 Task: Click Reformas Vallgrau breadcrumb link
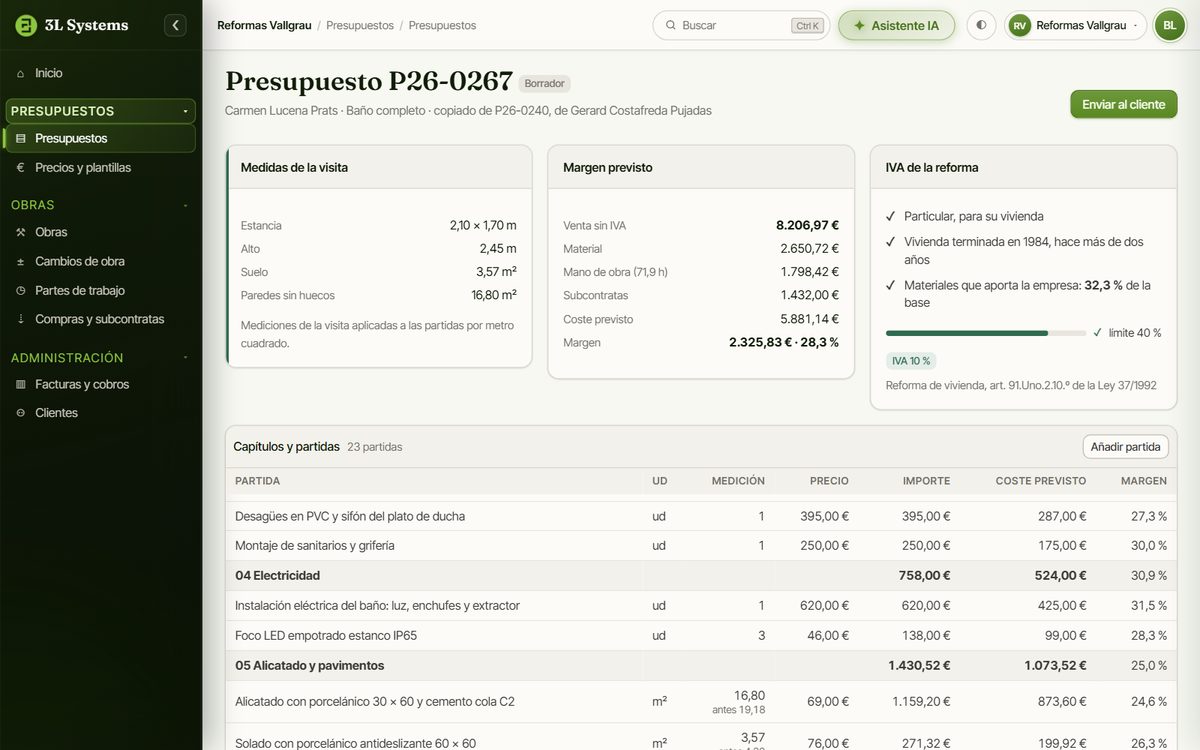pyautogui.click(x=263, y=25)
